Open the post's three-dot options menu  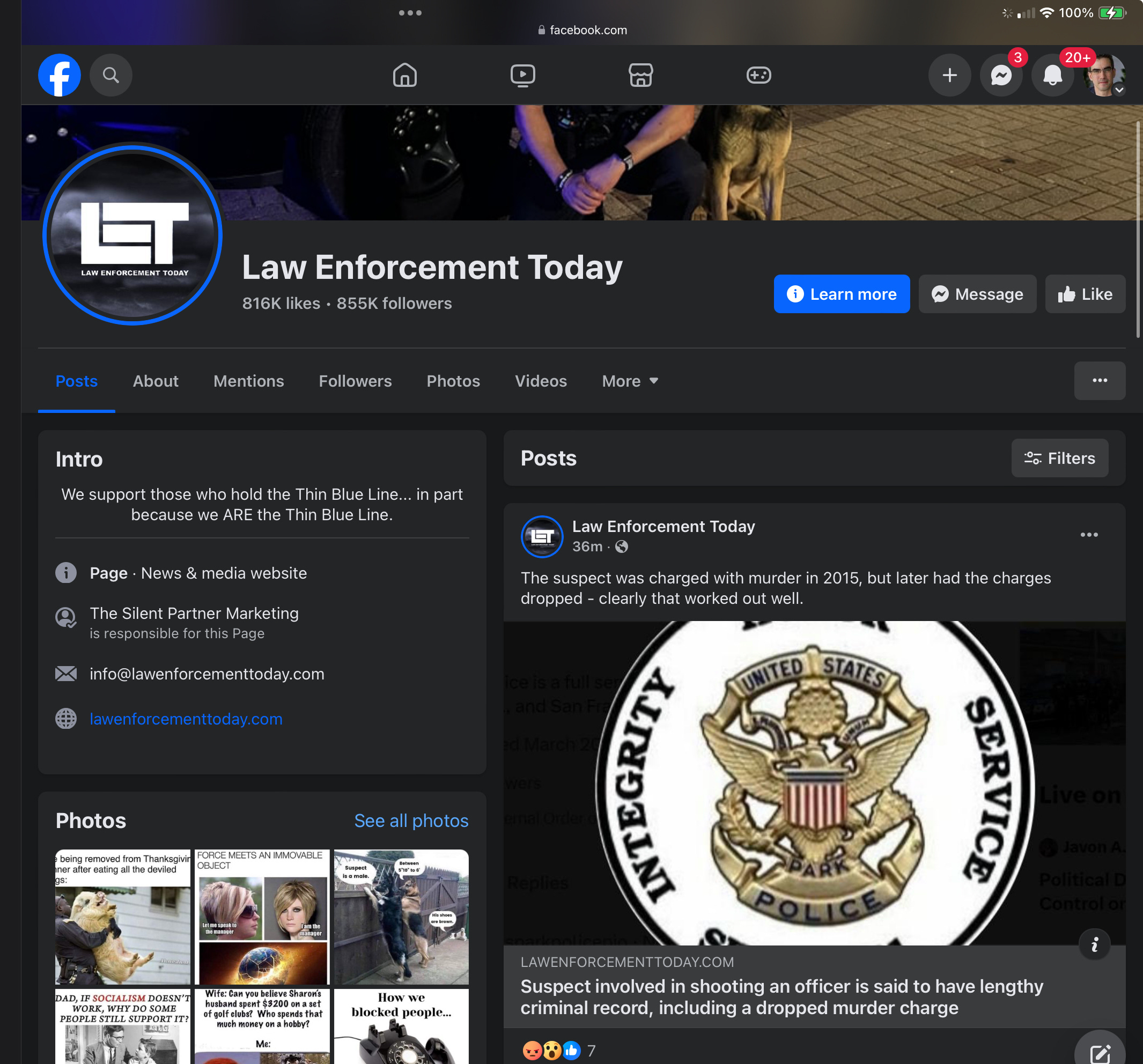1089,535
